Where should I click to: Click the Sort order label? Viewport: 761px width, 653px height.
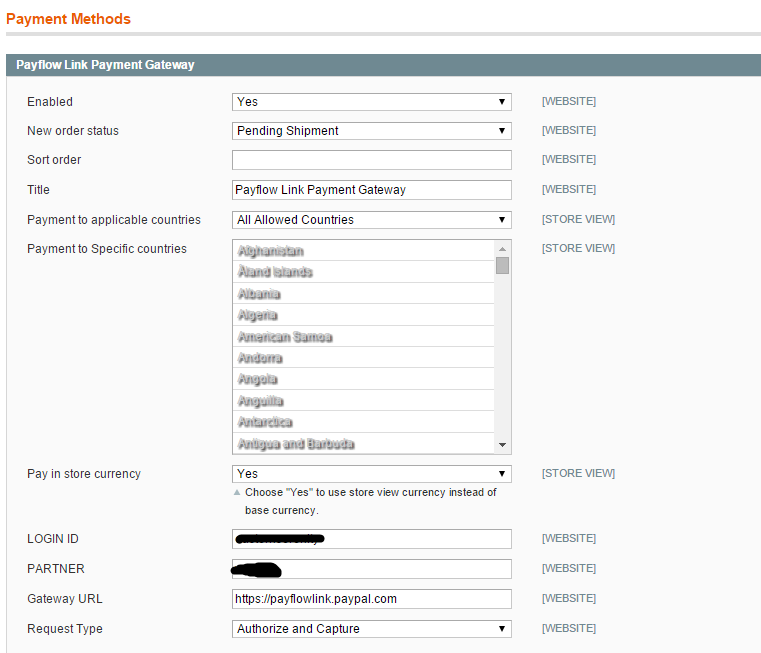(54, 160)
